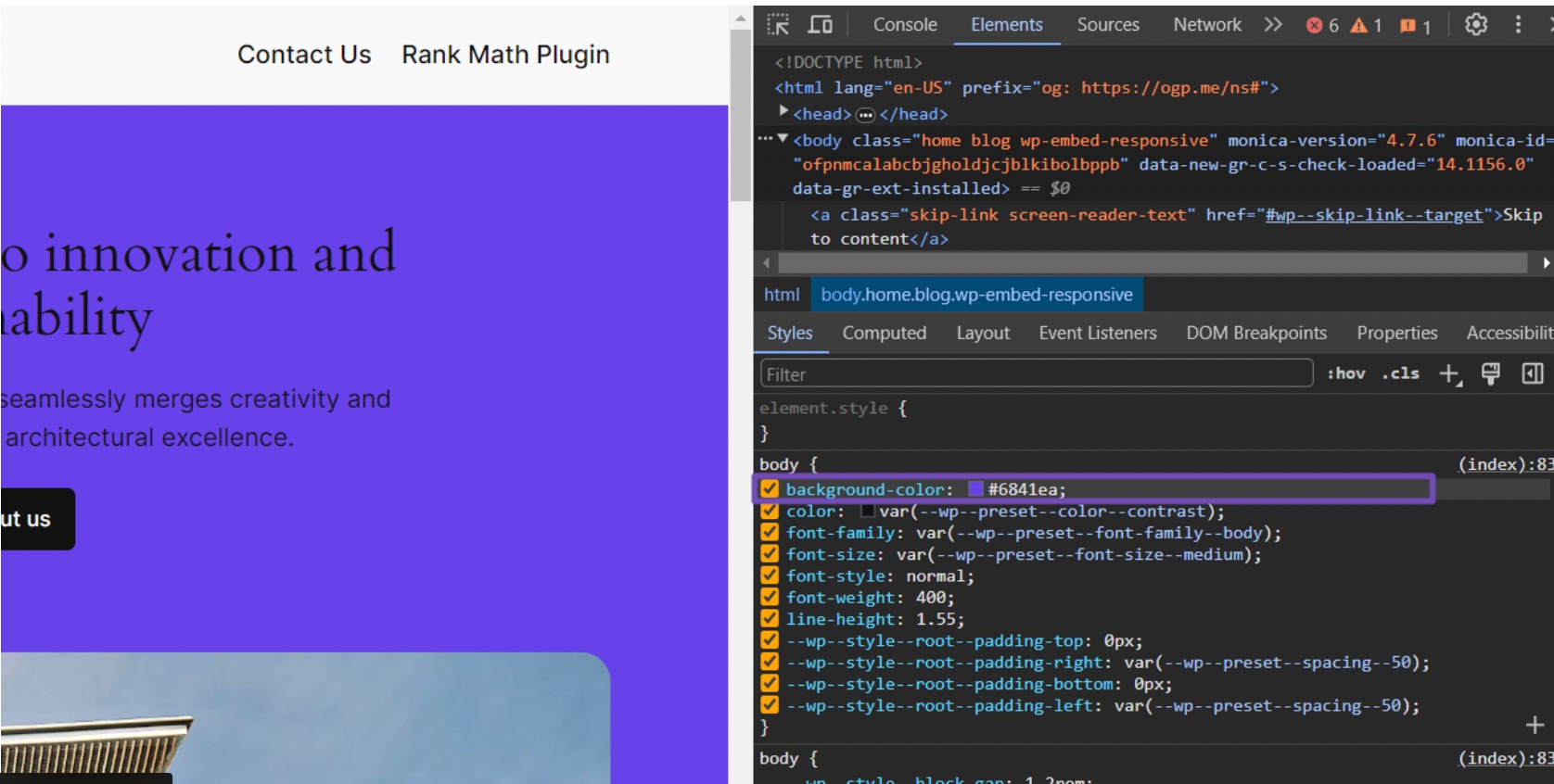Open the Layout pane tab
This screenshot has height=784, width=1554.
(x=983, y=333)
